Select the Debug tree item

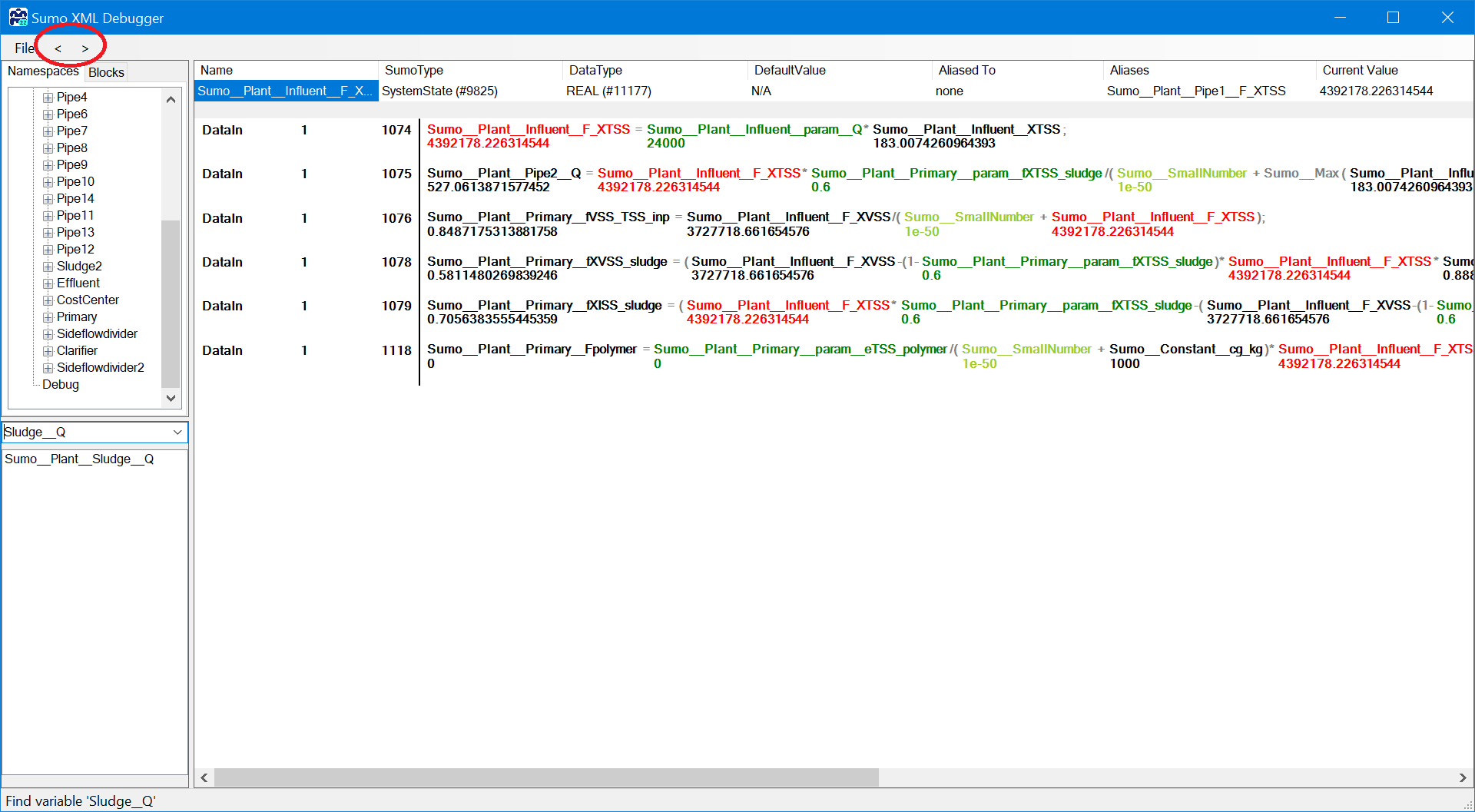[x=61, y=385]
